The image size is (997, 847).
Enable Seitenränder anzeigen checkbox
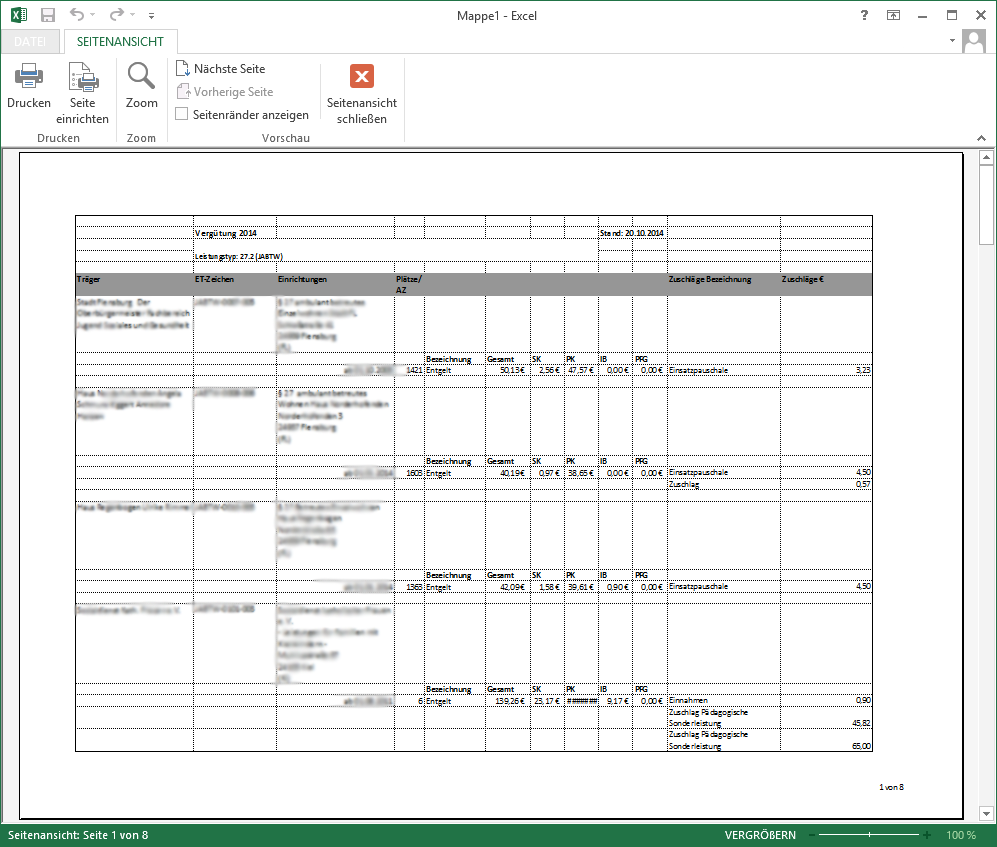(182, 114)
